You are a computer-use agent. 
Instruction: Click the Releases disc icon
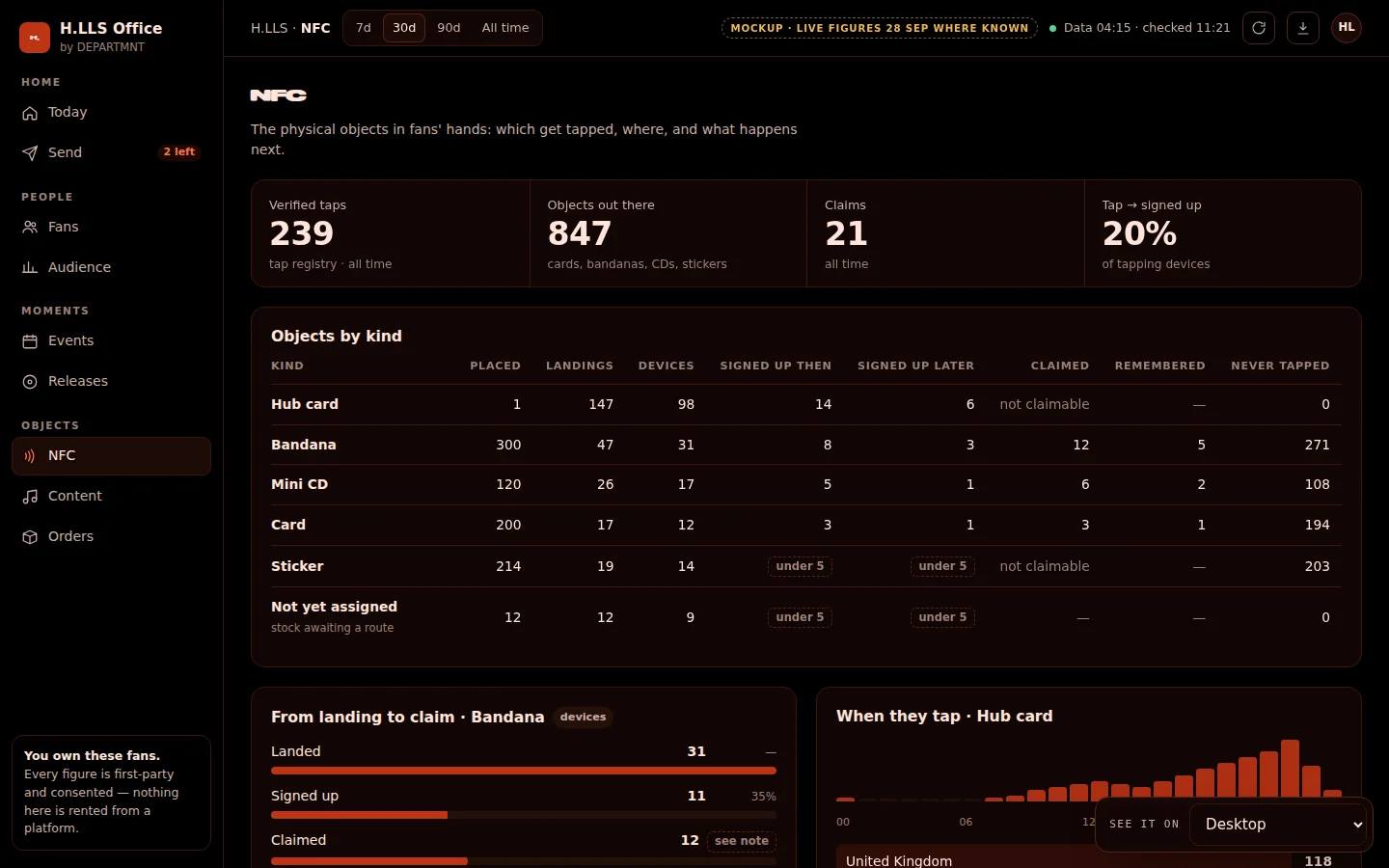[x=30, y=382]
